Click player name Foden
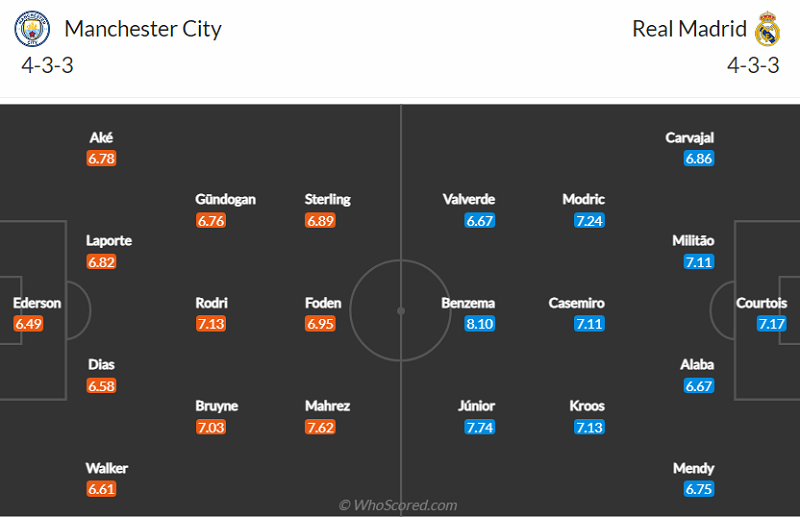This screenshot has width=800, height=517. pos(323,303)
